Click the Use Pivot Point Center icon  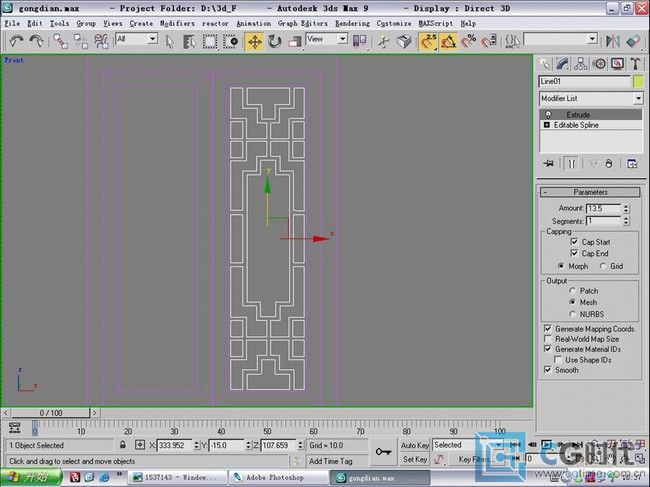360,41
